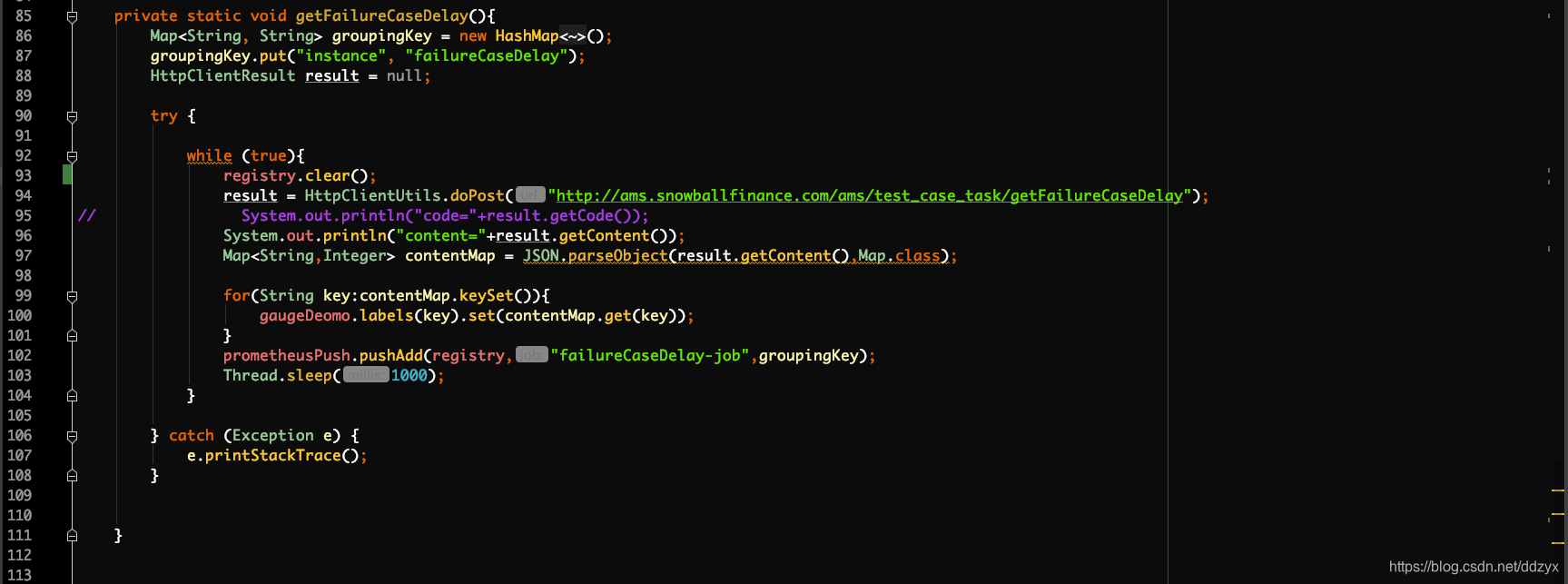
Task: Click the fold end marker at line 111
Action: tap(72, 536)
